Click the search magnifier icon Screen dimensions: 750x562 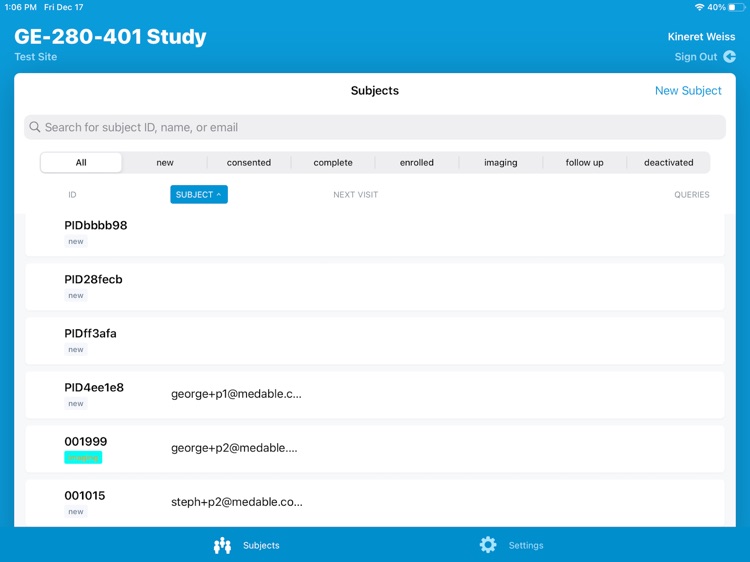coord(34,127)
